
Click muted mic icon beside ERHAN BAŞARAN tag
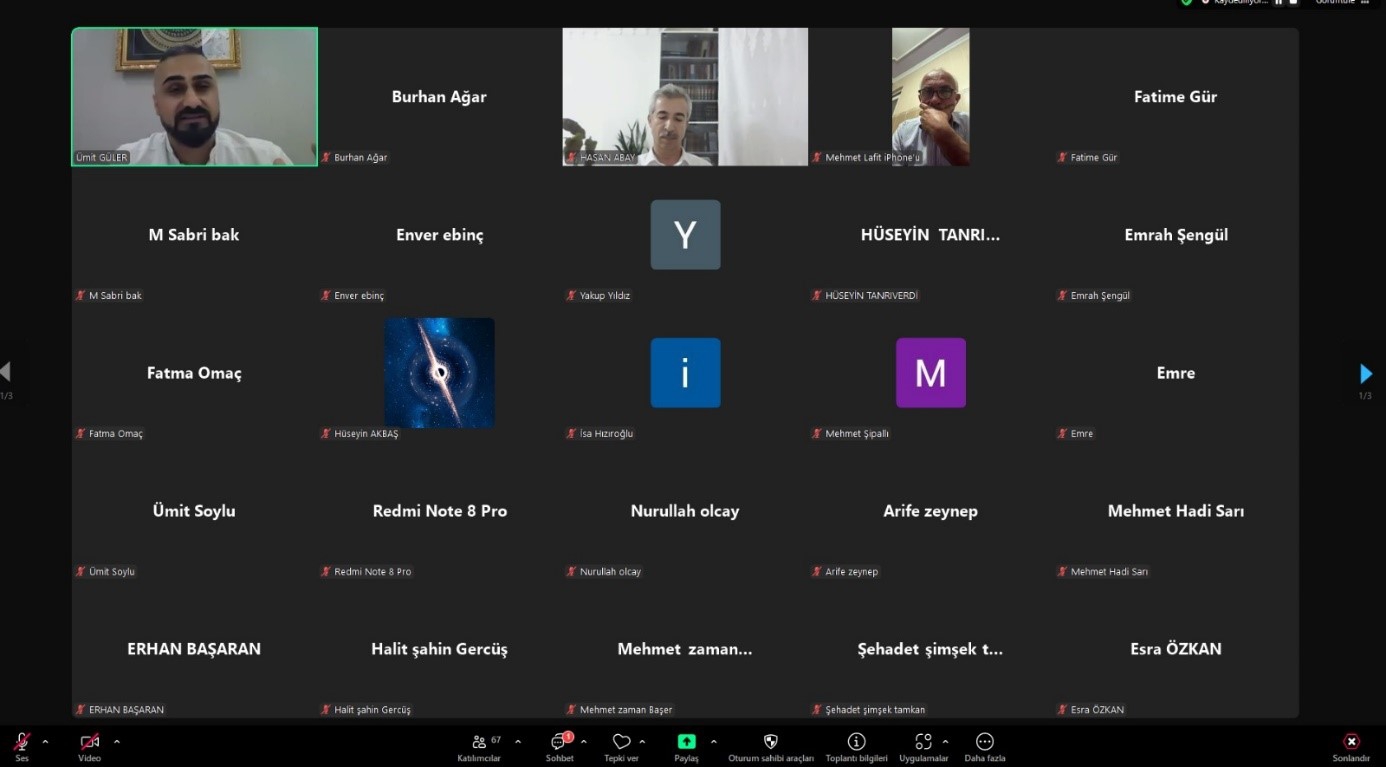[x=81, y=709]
